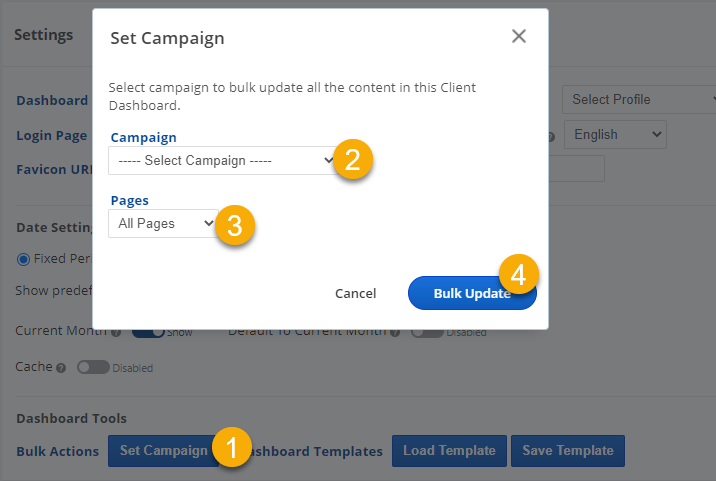
Task: Click the help icon beside Cache
Action: point(62,368)
